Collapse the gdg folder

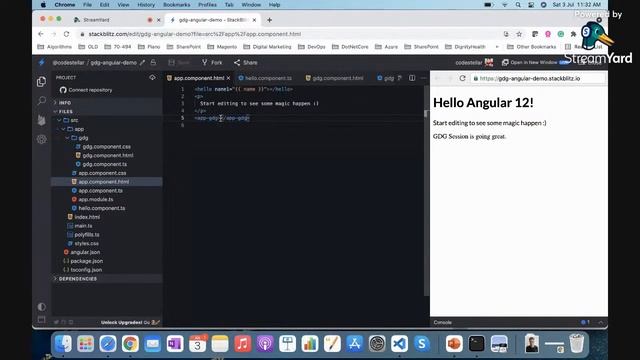coord(67,138)
